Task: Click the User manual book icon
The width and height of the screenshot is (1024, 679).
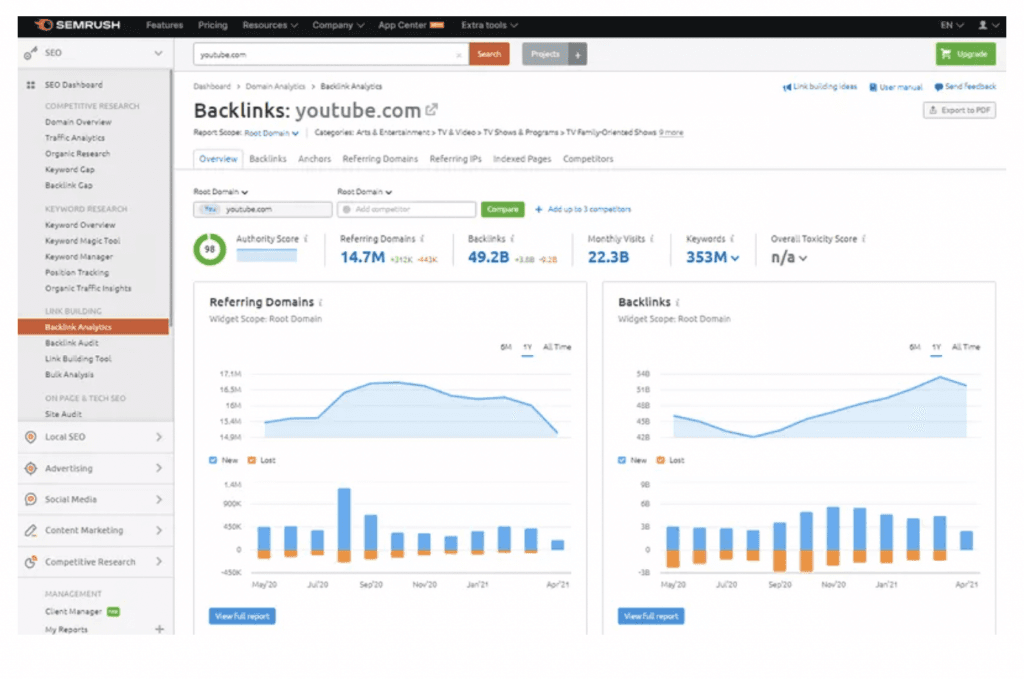Action: tap(873, 87)
